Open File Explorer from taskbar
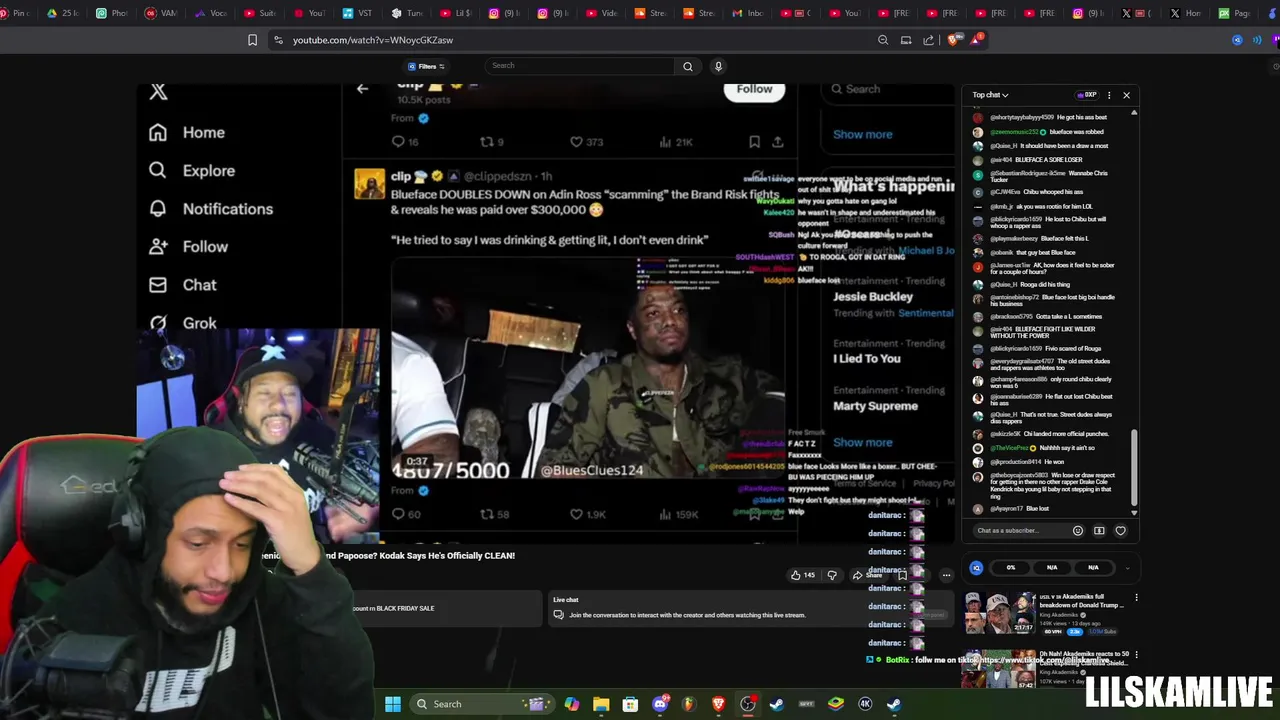1280x720 pixels. pos(601,704)
